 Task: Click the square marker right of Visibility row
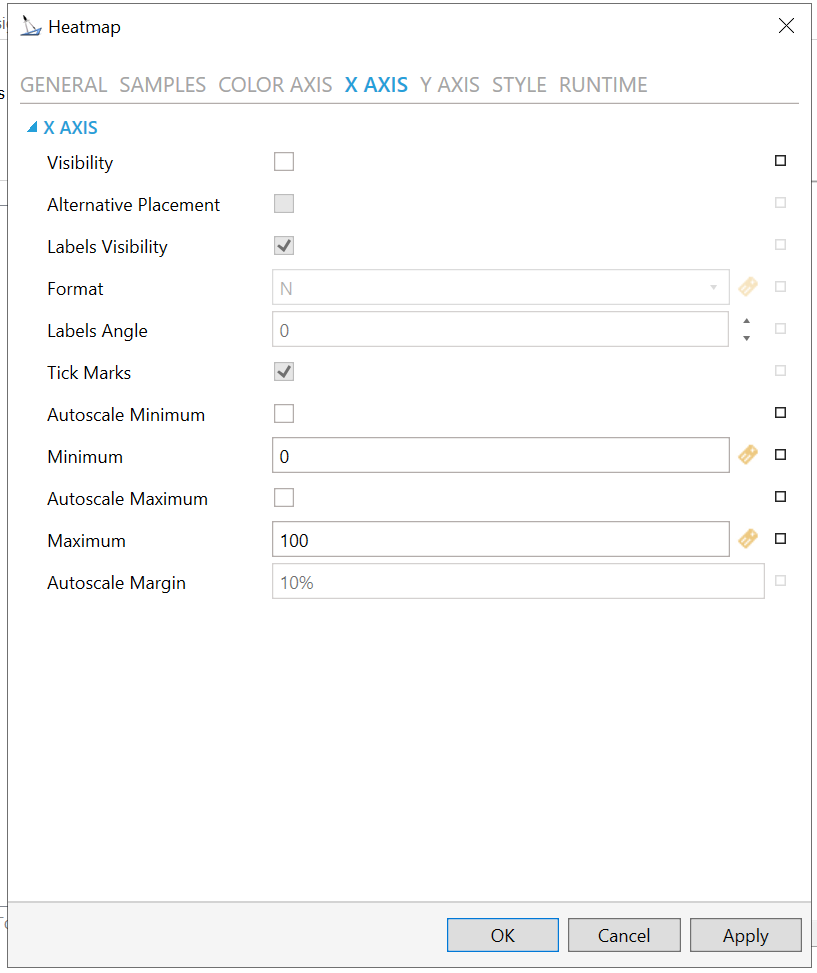coord(781,161)
